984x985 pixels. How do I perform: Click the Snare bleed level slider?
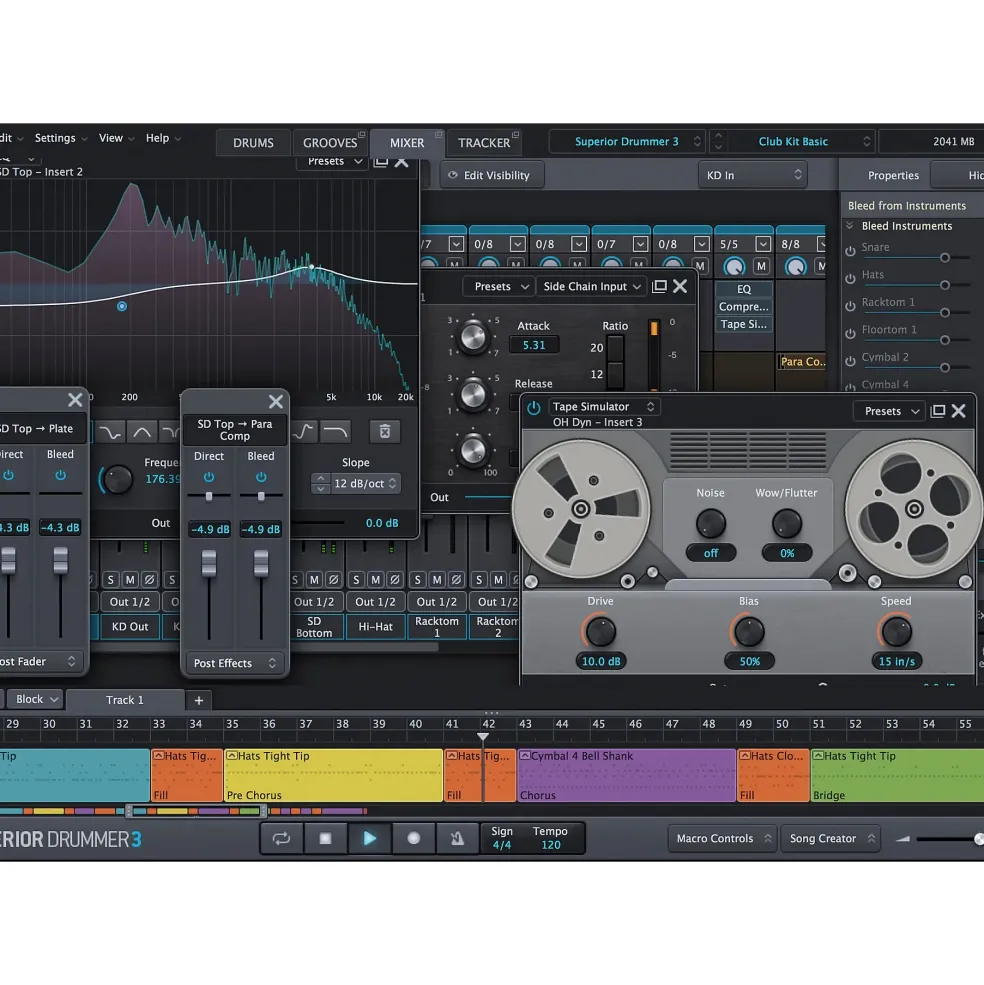(915, 258)
